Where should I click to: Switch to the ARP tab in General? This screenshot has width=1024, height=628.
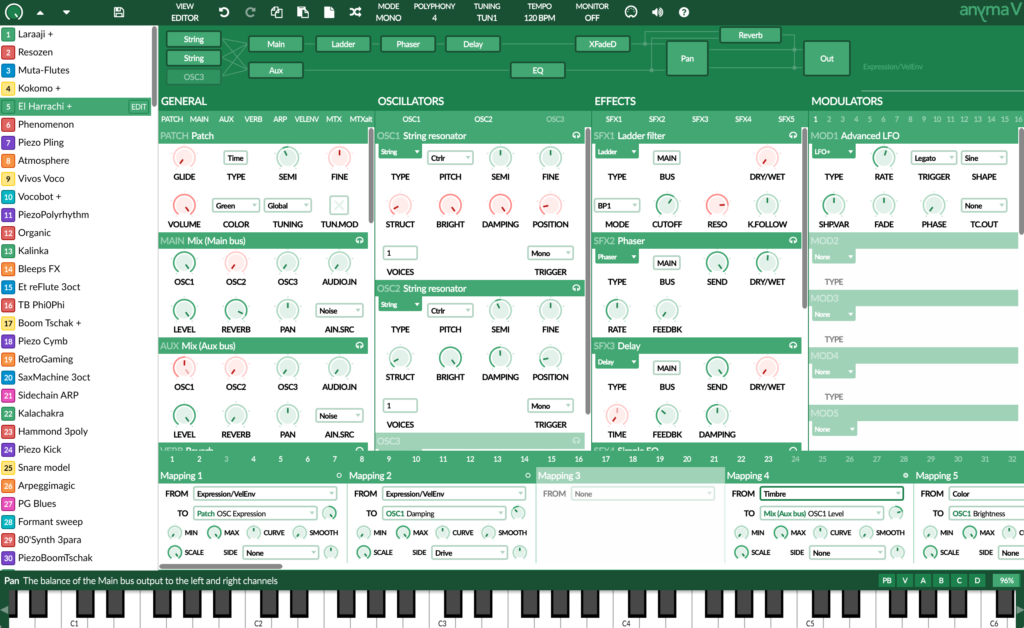(x=280, y=119)
